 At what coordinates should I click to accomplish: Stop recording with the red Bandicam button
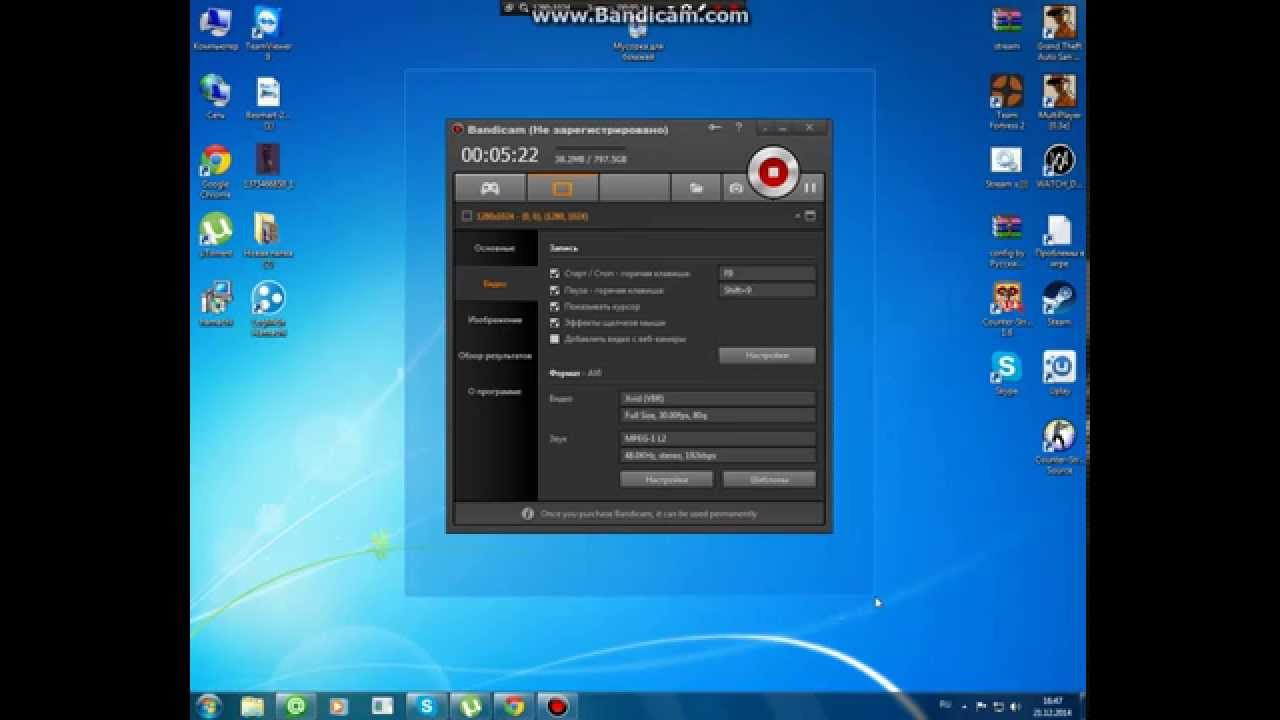[x=773, y=172]
